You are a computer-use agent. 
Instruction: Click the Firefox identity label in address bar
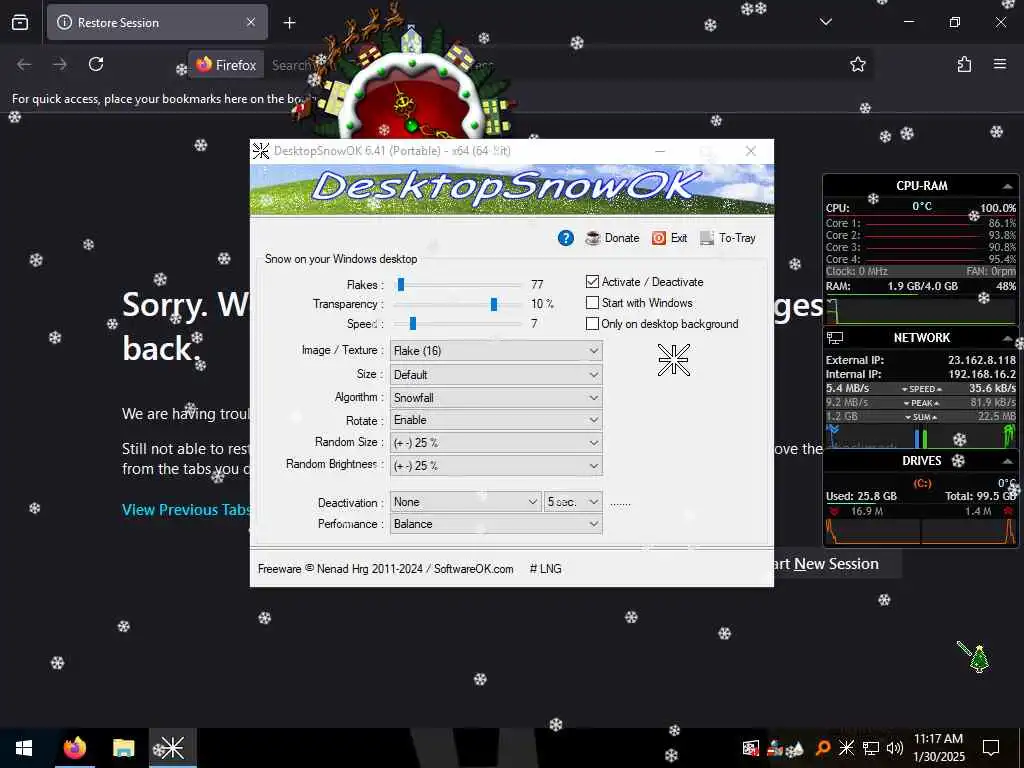(226, 65)
